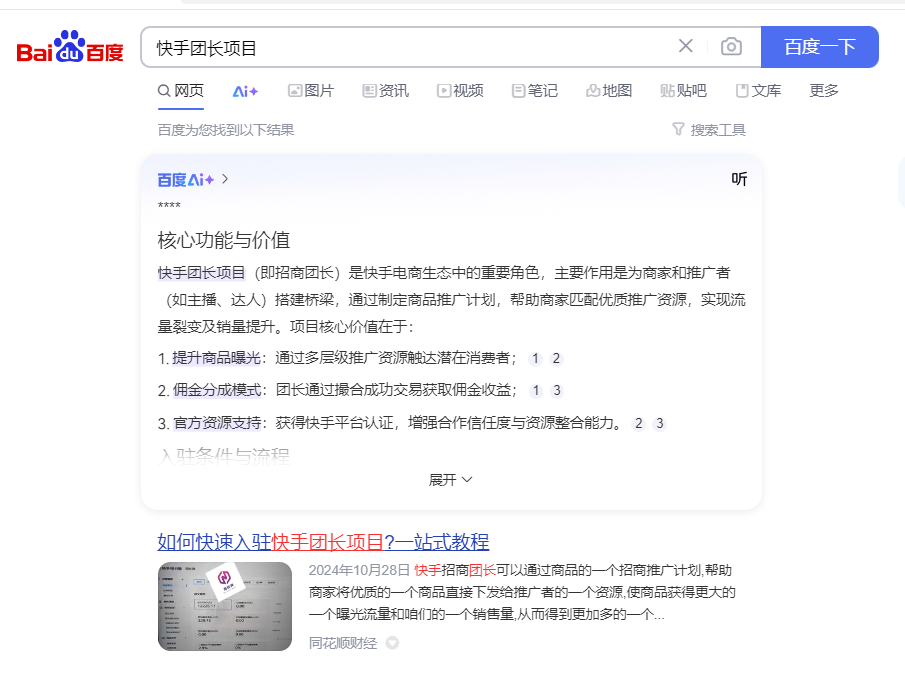Click citation 1 after 佣金分成模式 line
The height and width of the screenshot is (675, 905).
[x=536, y=391]
